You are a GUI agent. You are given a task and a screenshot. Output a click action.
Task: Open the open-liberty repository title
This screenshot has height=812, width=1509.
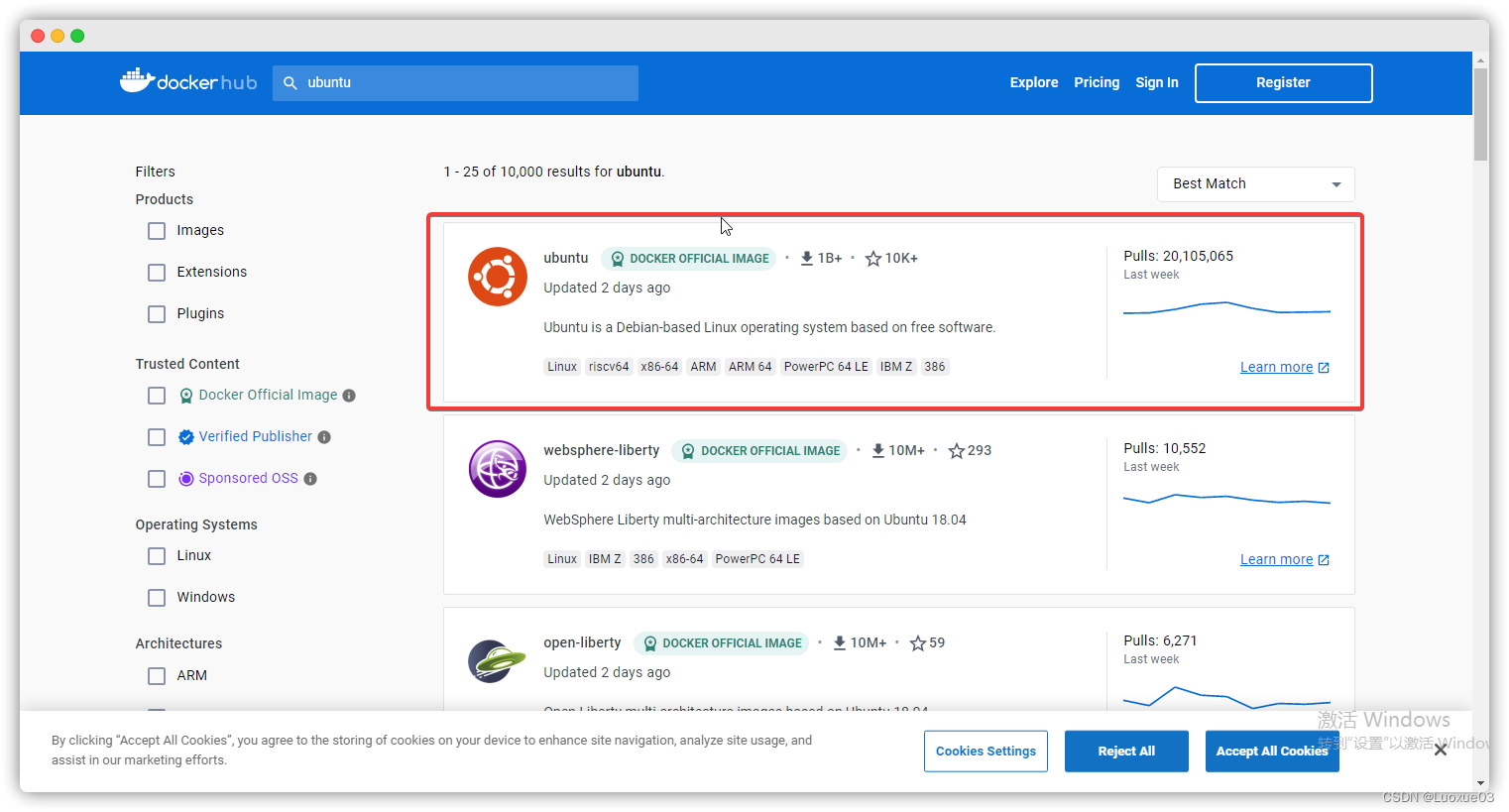(x=582, y=642)
